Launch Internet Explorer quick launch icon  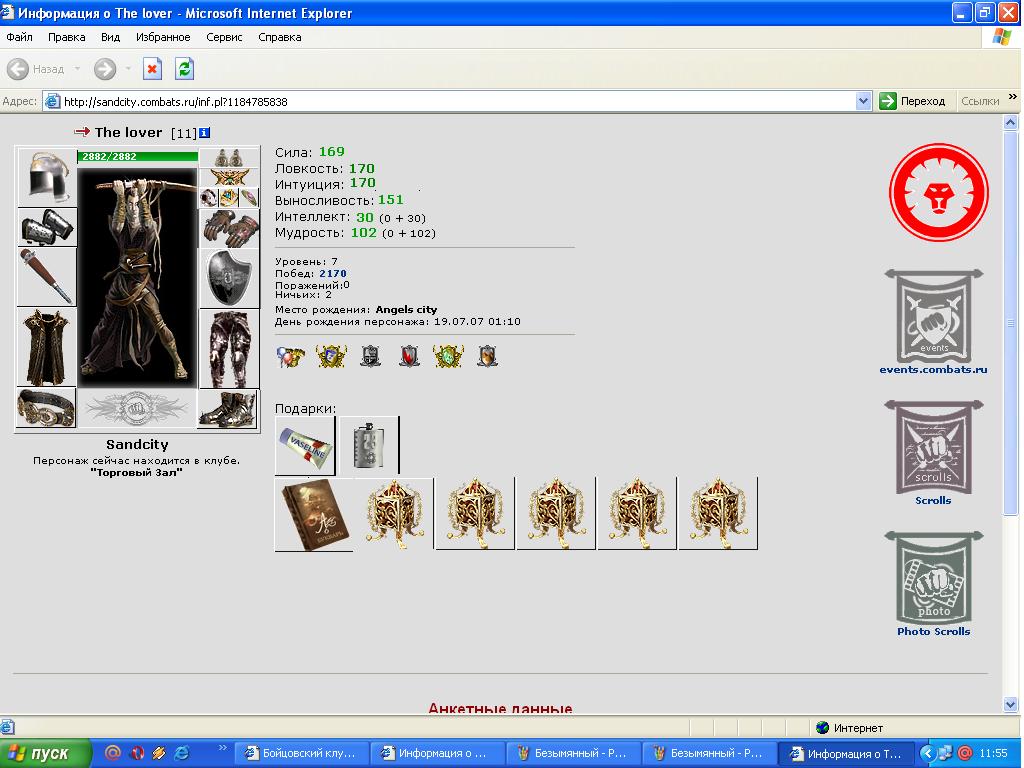182,753
